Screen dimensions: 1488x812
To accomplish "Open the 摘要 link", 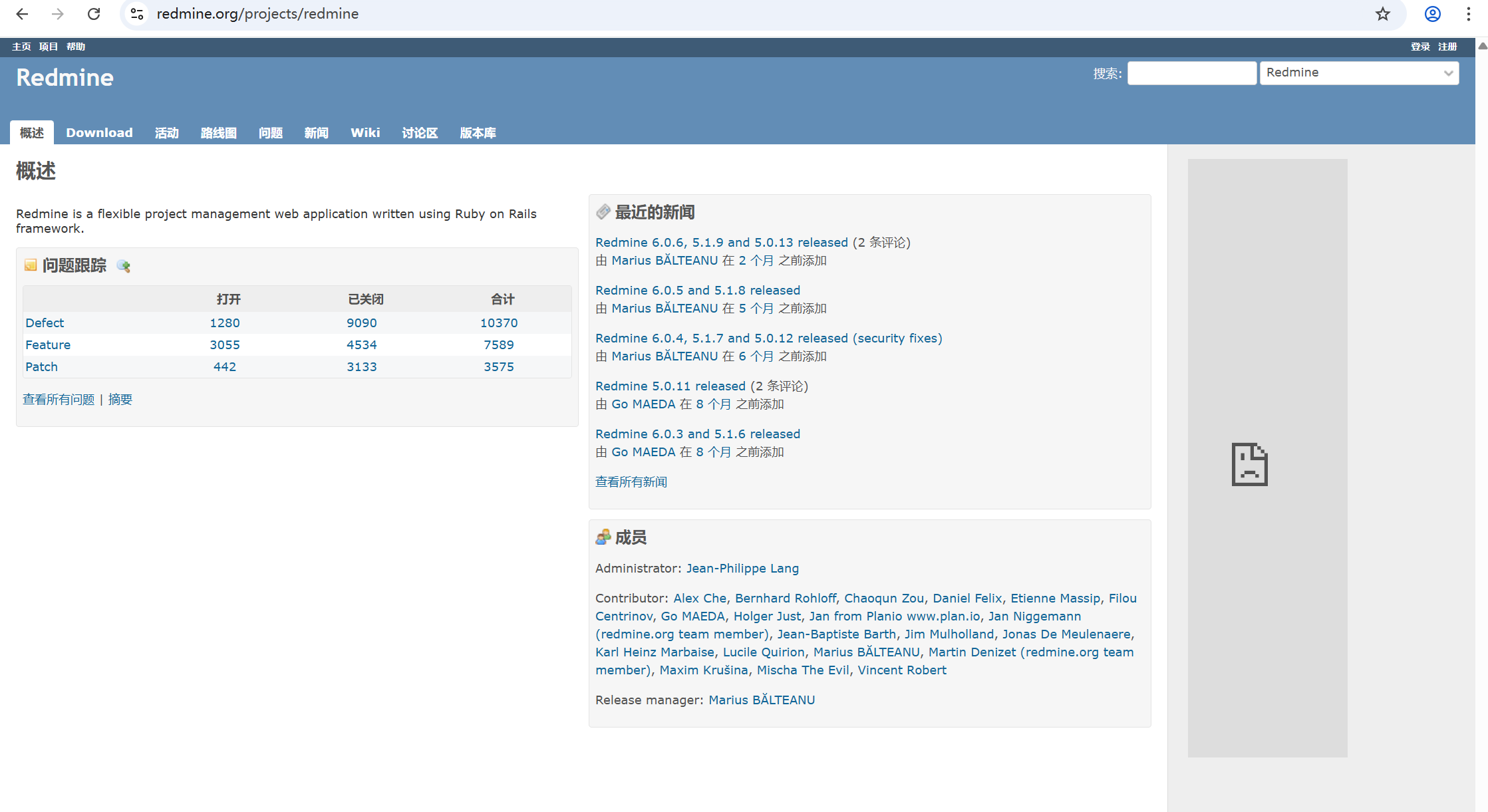I will pyautogui.click(x=120, y=399).
